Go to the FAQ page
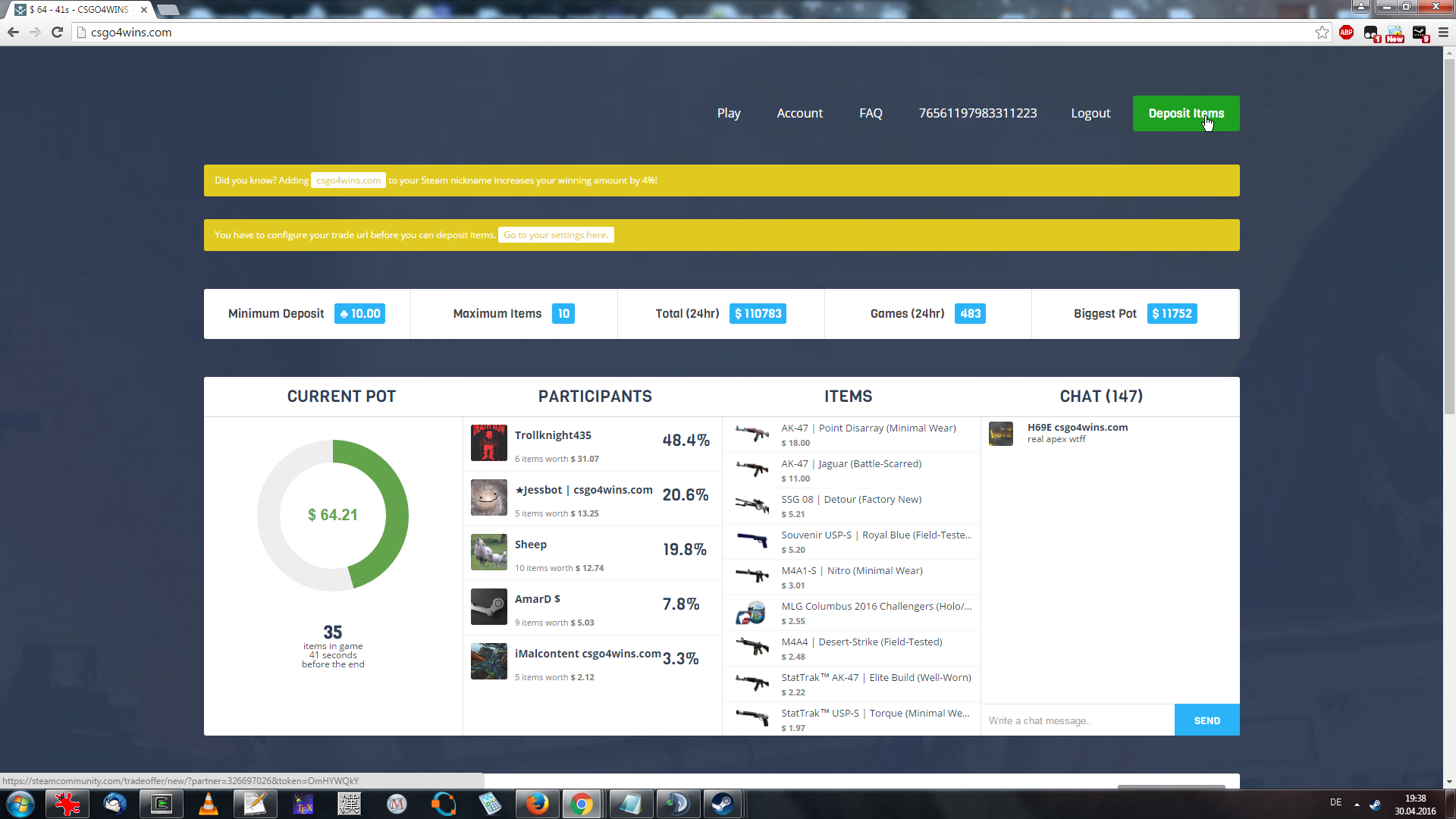The image size is (1456, 819). click(871, 113)
